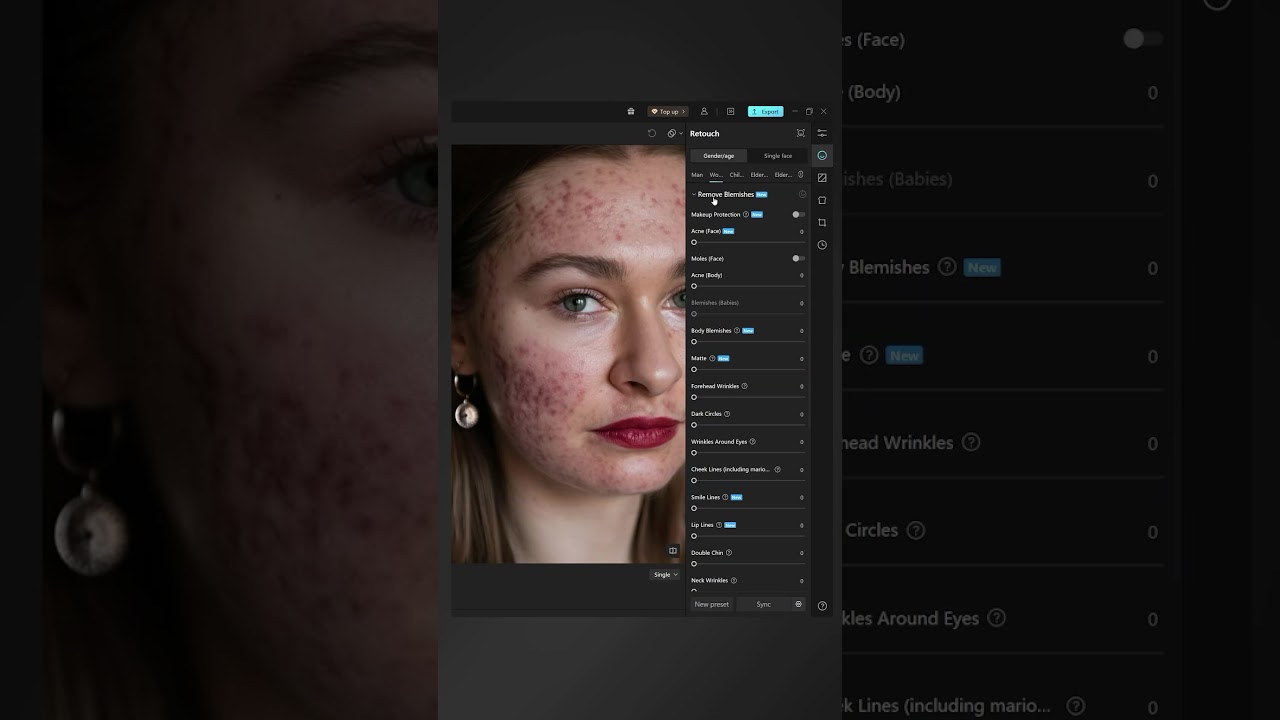
Task: Select the Man tab
Action: click(x=697, y=175)
